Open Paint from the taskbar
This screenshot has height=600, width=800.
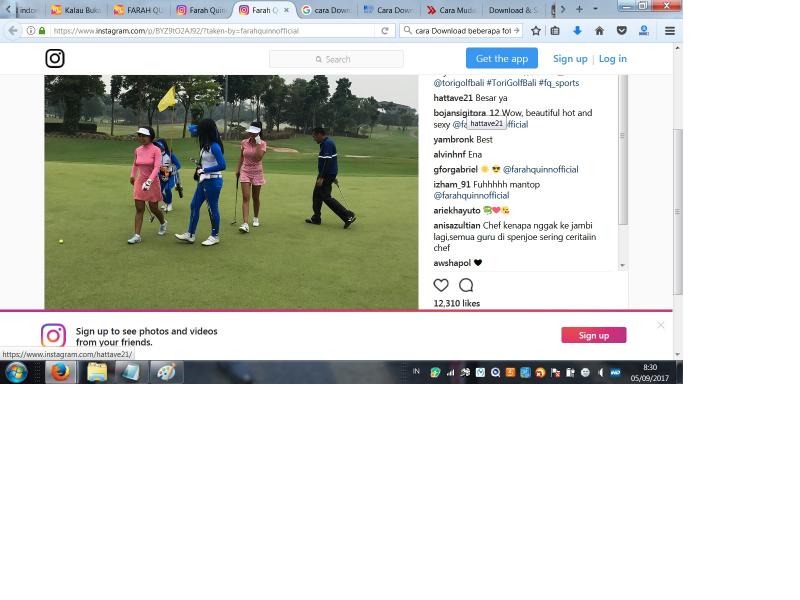(166, 372)
